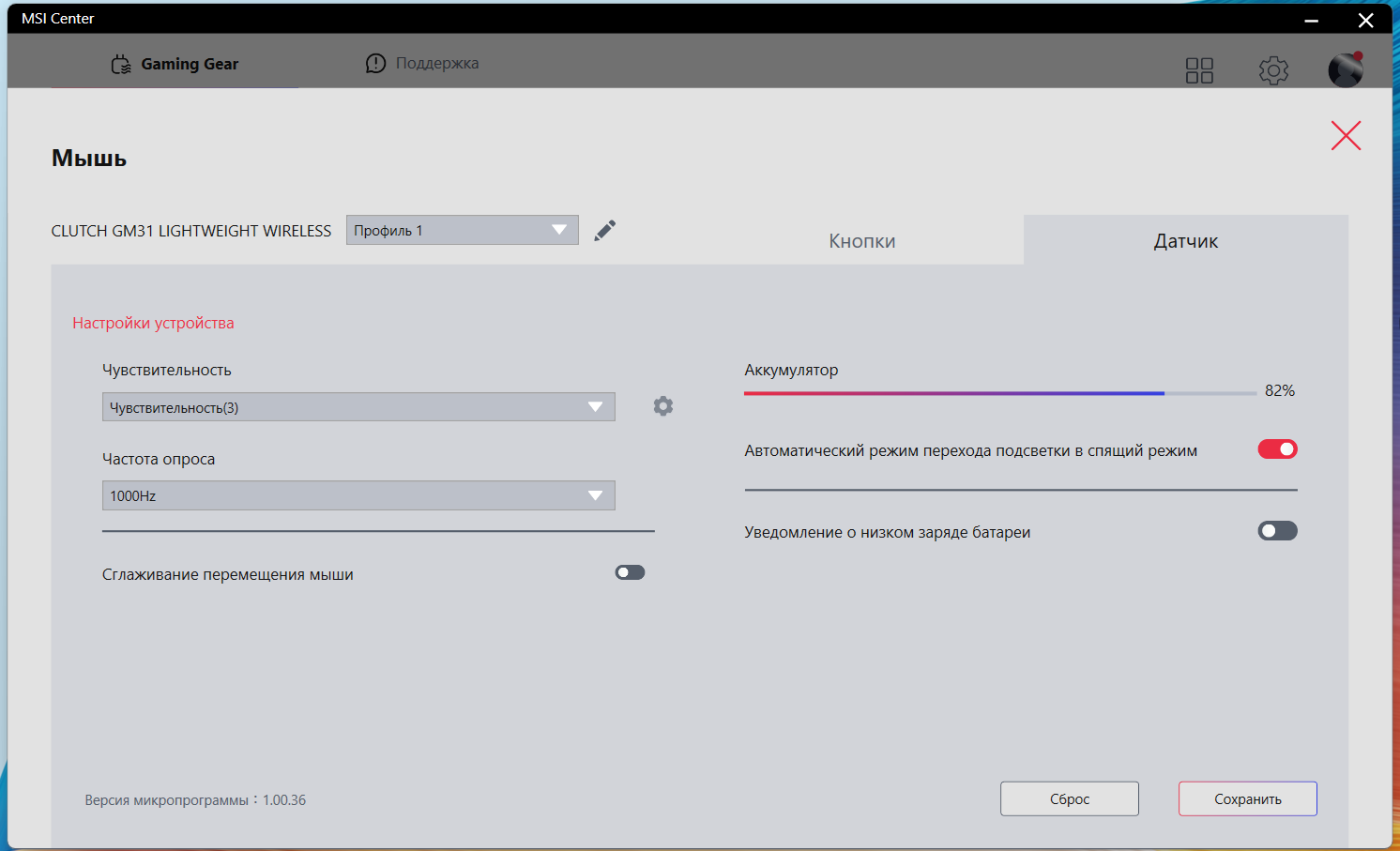
Task: Minimize the MSI Center window
Action: 1312,20
